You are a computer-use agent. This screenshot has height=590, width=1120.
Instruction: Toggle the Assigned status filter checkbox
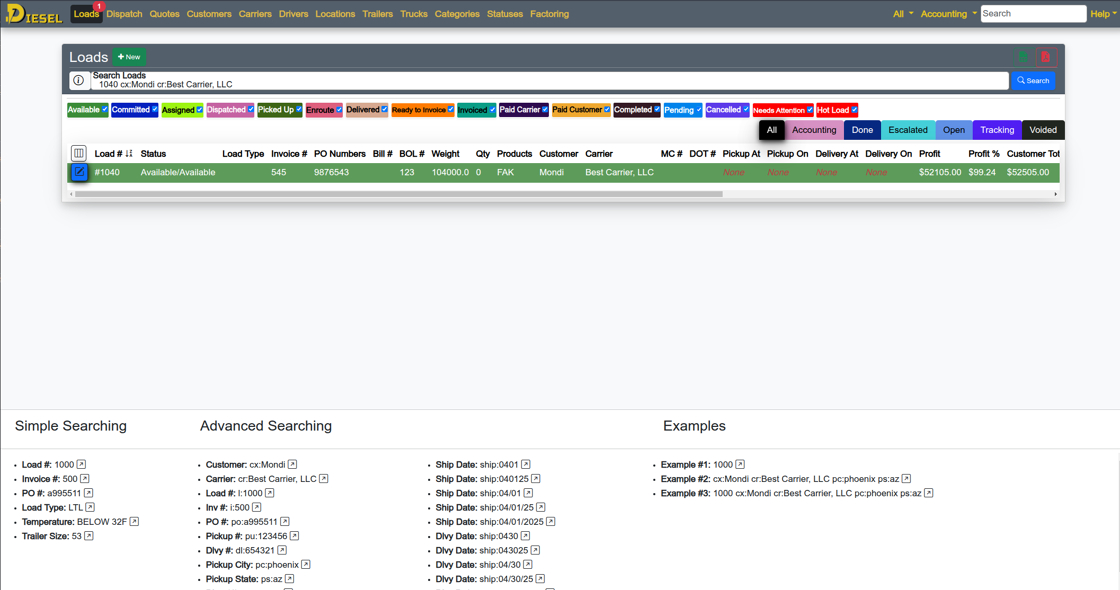click(199, 109)
